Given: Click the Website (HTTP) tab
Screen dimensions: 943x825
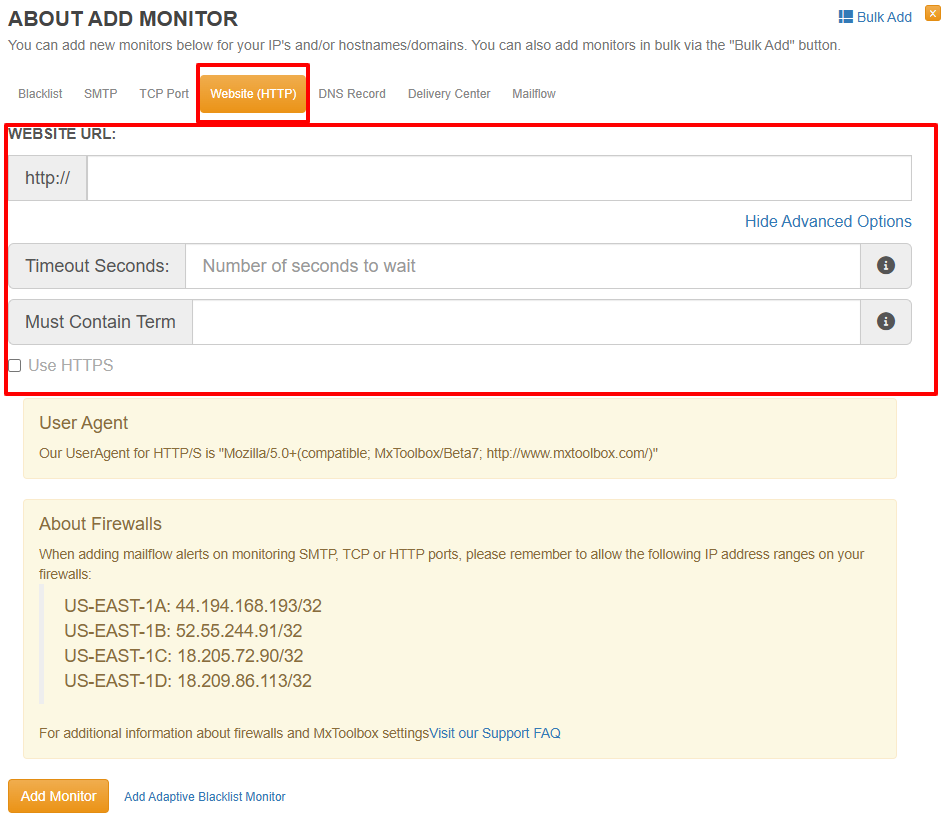Looking at the screenshot, I should pyautogui.click(x=253, y=94).
